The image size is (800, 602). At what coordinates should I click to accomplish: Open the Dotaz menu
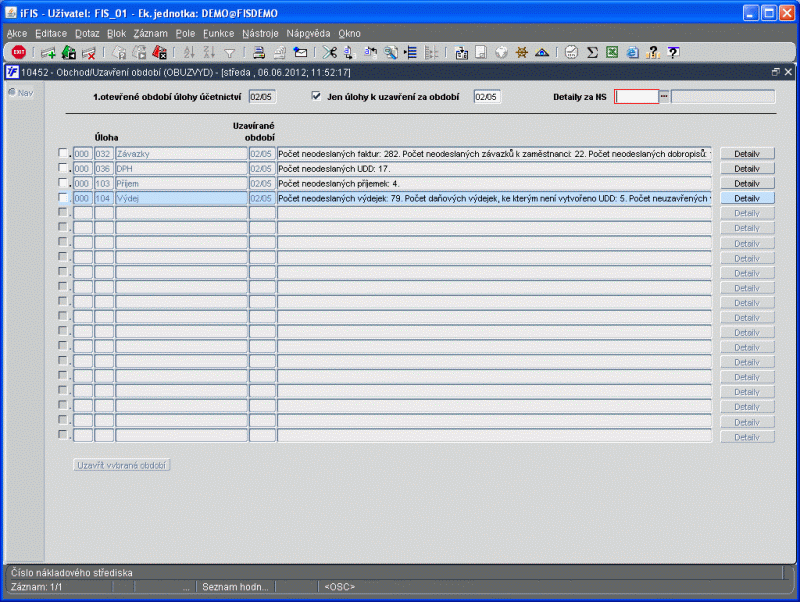click(x=87, y=34)
